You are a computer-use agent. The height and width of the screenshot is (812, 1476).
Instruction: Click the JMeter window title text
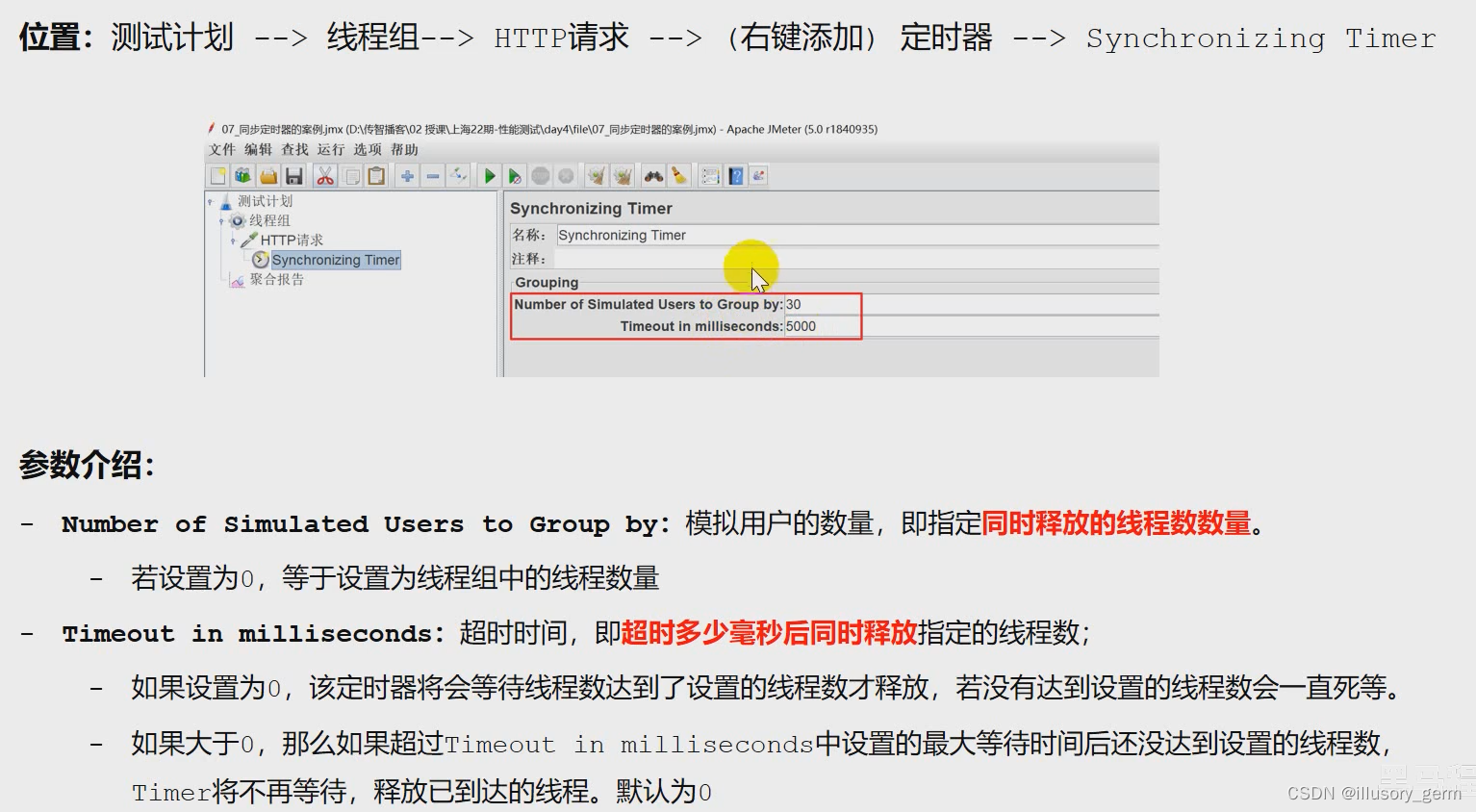pyautogui.click(x=549, y=129)
